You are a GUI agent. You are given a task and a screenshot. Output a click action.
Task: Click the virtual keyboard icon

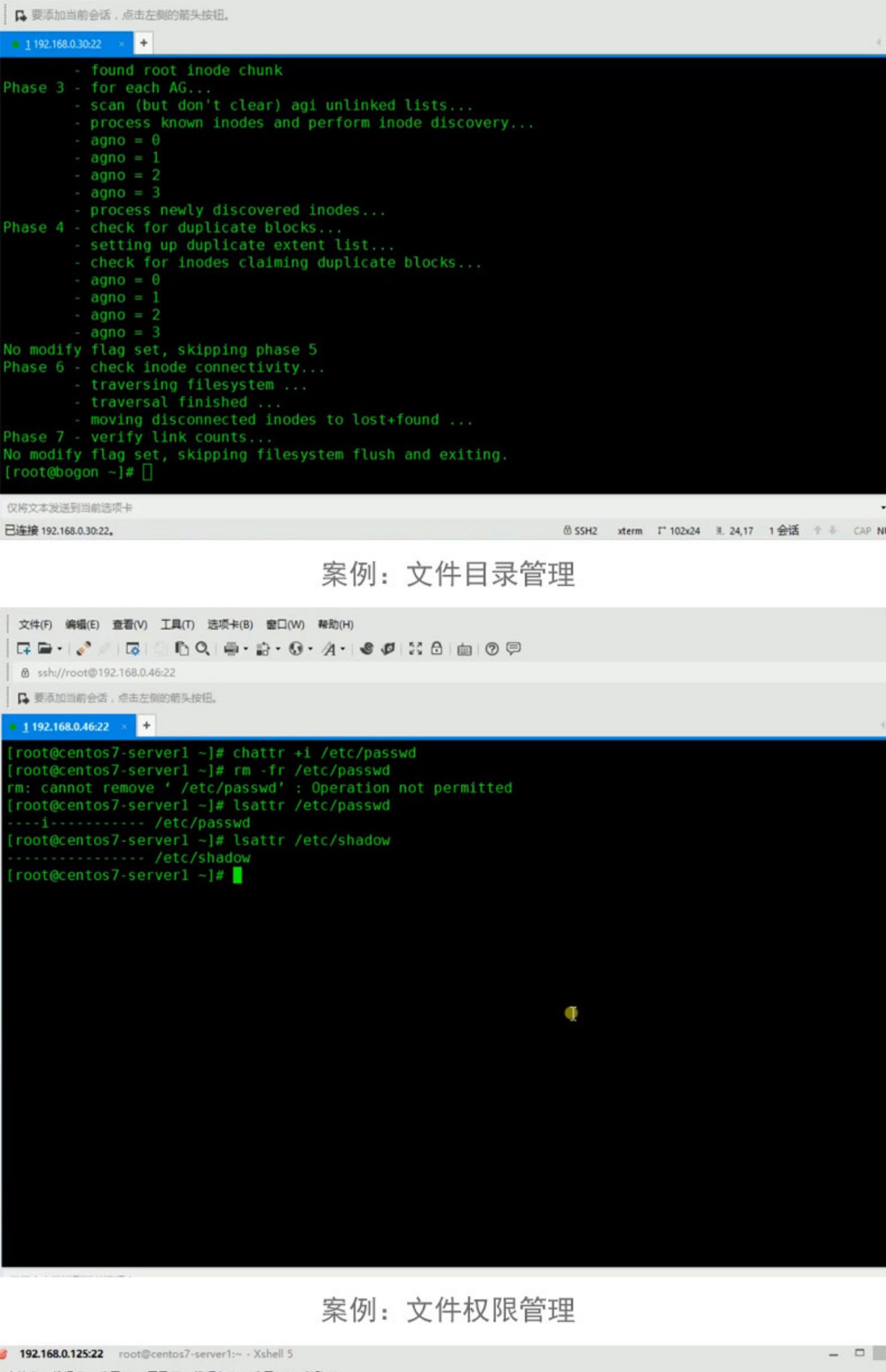[x=464, y=649]
